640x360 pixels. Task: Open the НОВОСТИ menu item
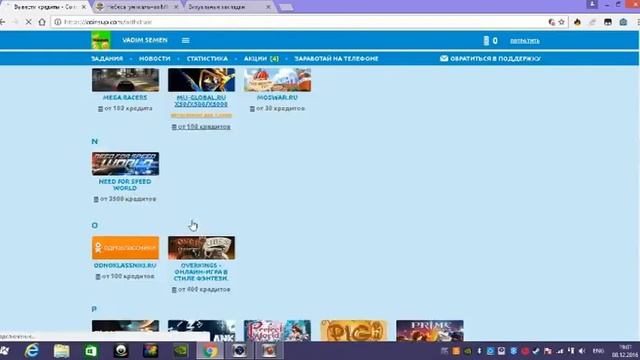coord(155,59)
